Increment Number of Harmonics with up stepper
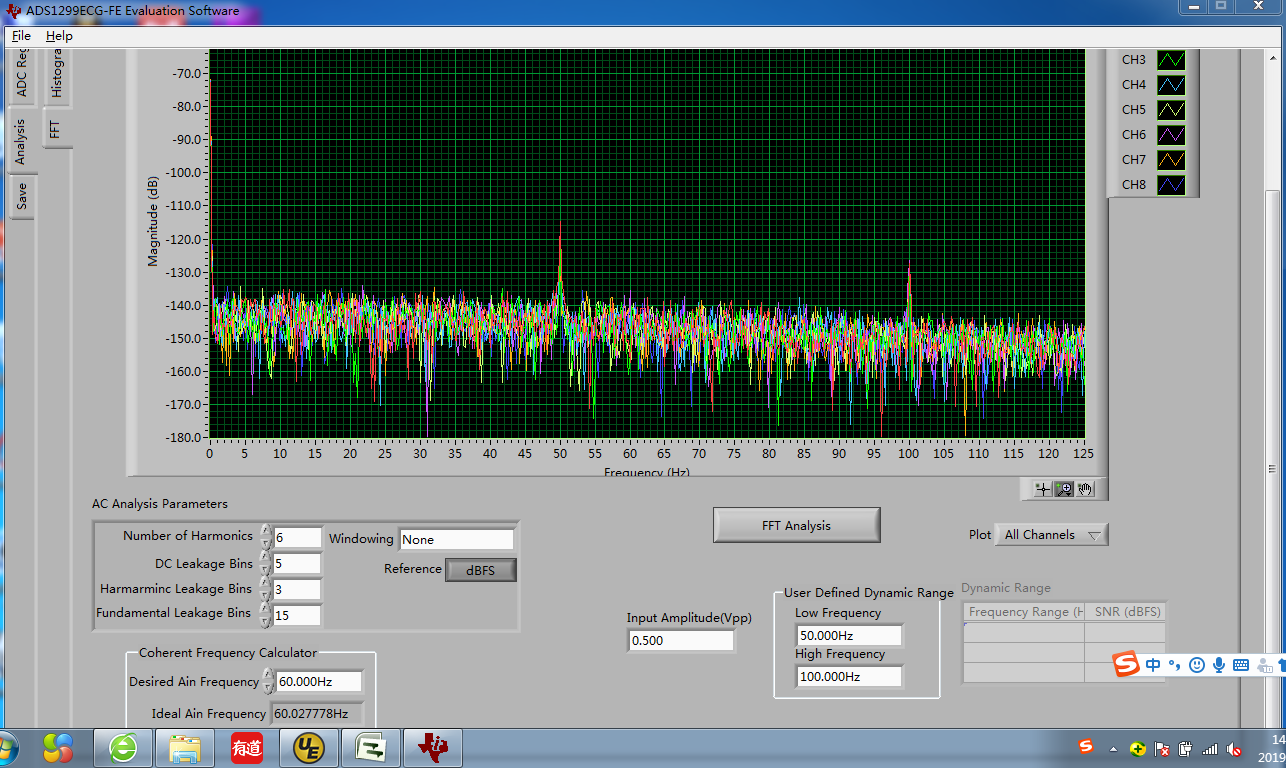This screenshot has width=1286, height=768. coord(266,531)
